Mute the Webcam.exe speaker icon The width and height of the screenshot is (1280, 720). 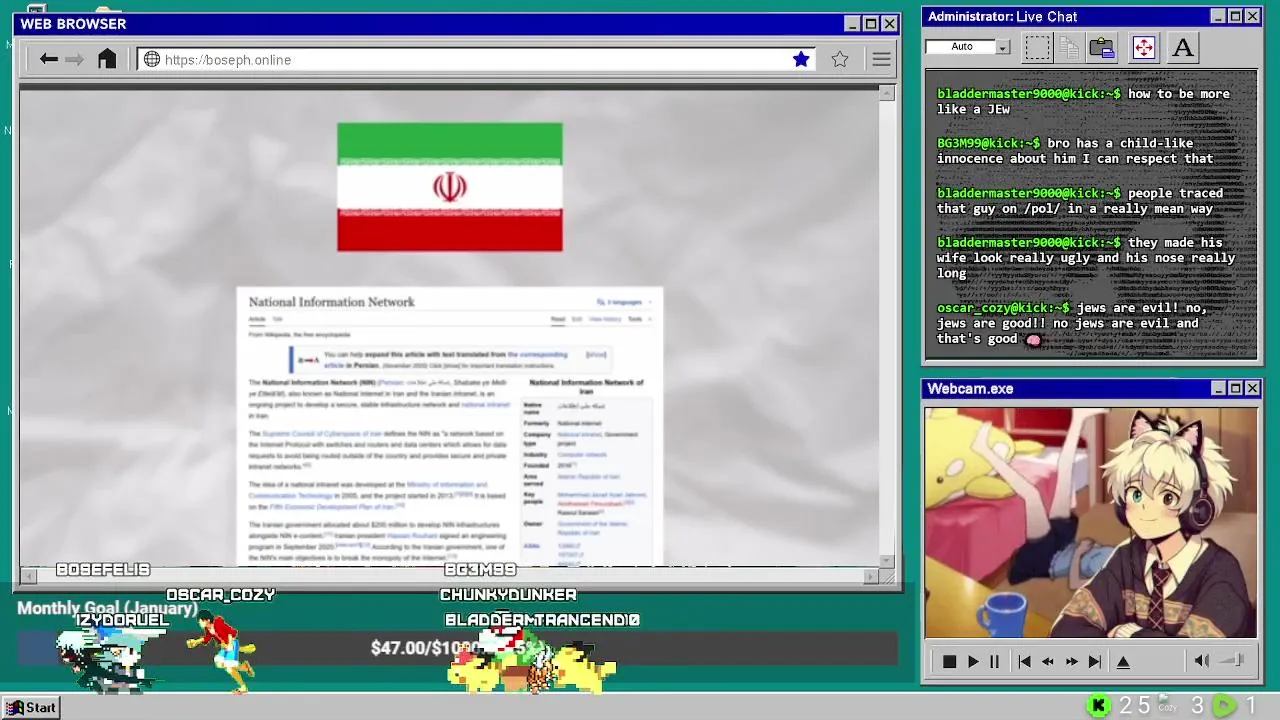[x=1201, y=661]
